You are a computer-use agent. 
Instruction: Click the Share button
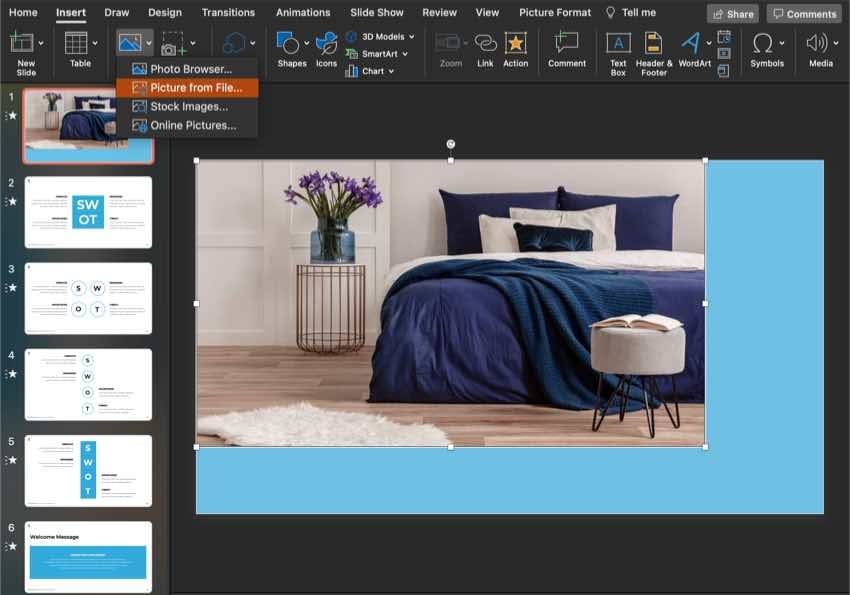click(x=733, y=14)
